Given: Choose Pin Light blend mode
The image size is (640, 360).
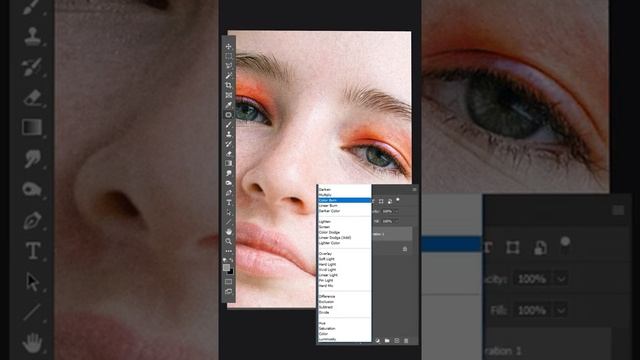Looking at the screenshot, I should pyautogui.click(x=326, y=280).
